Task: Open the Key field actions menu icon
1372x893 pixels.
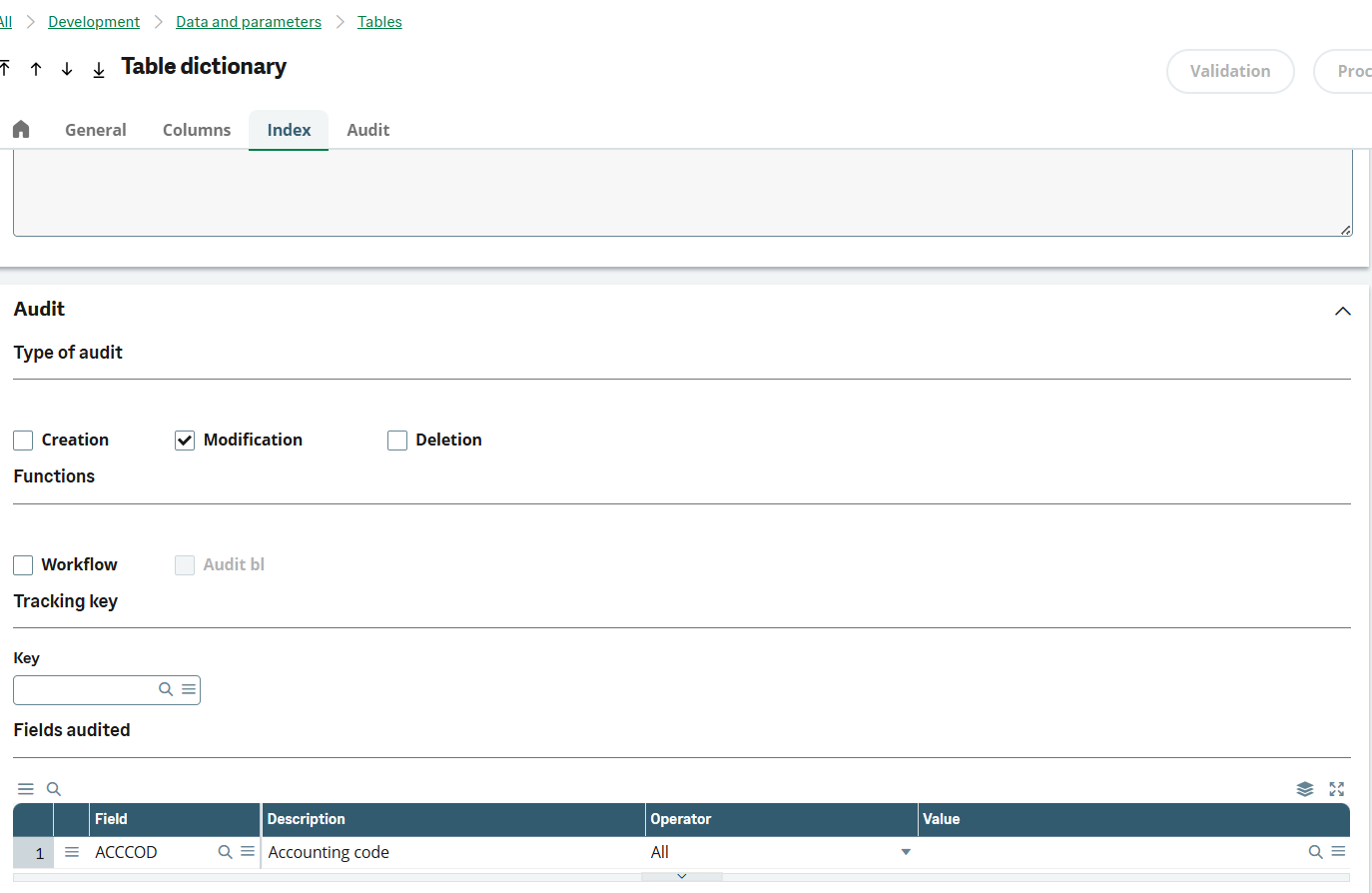Action: click(x=189, y=689)
